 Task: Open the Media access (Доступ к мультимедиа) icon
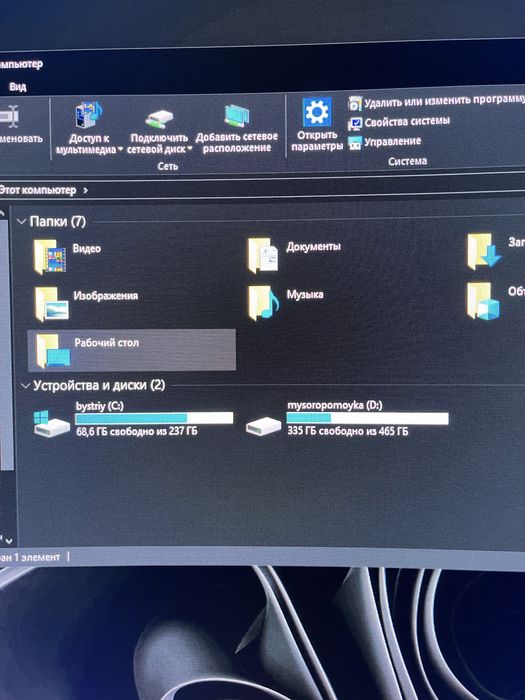89,115
